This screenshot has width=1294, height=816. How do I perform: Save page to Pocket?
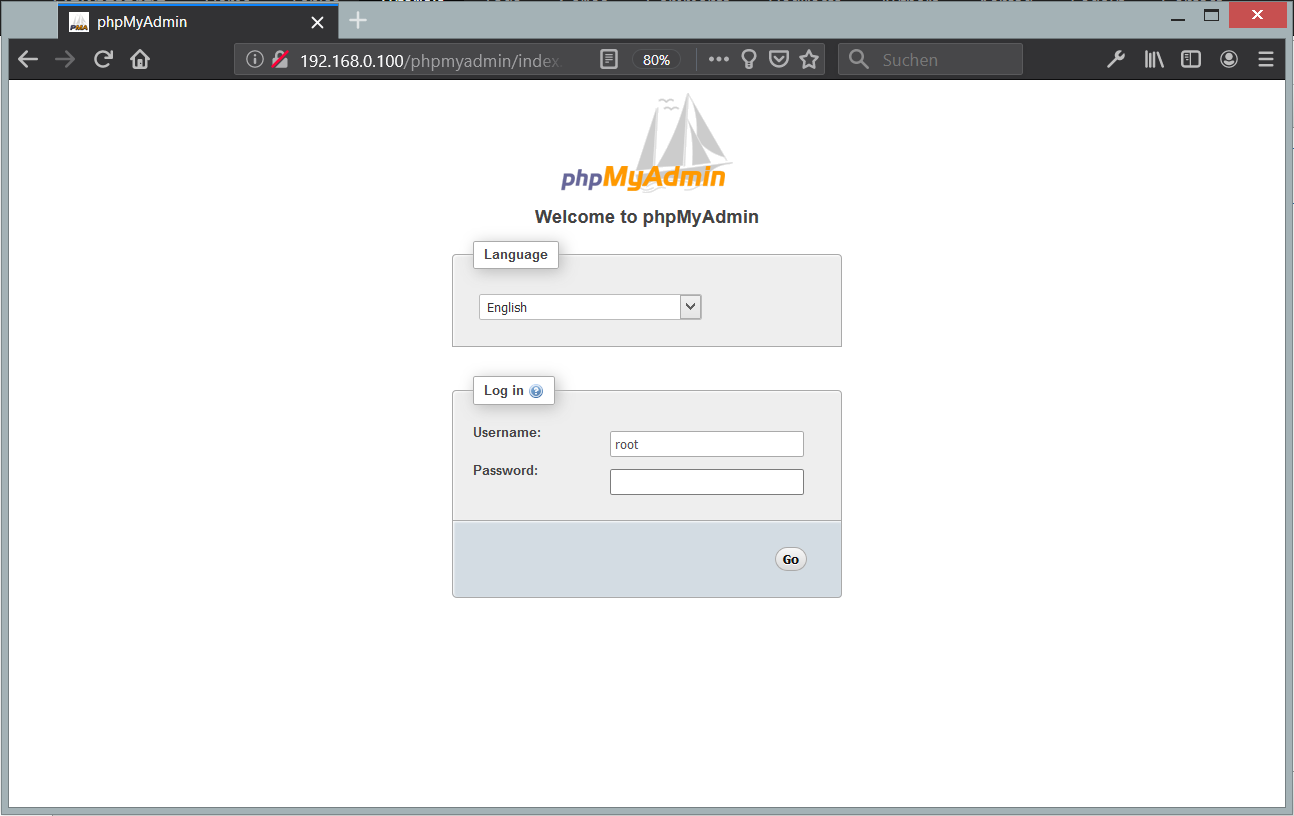pyautogui.click(x=779, y=60)
